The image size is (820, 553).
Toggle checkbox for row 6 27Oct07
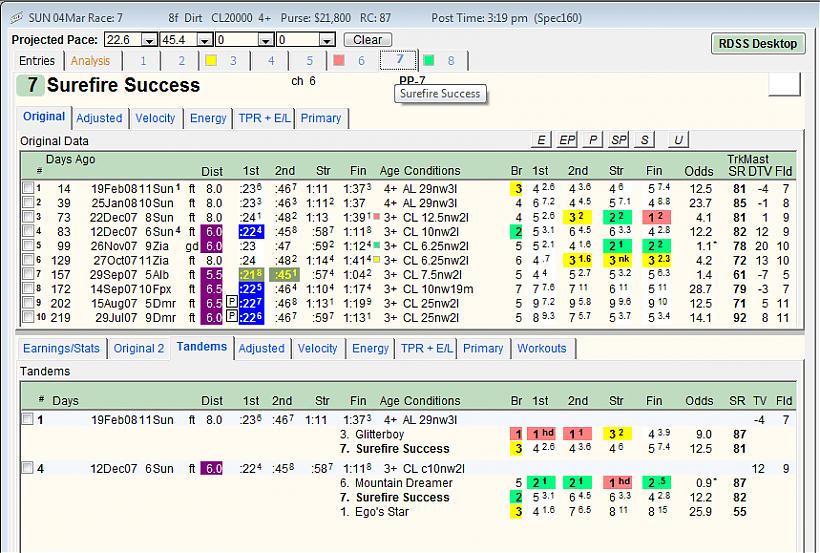click(x=28, y=259)
